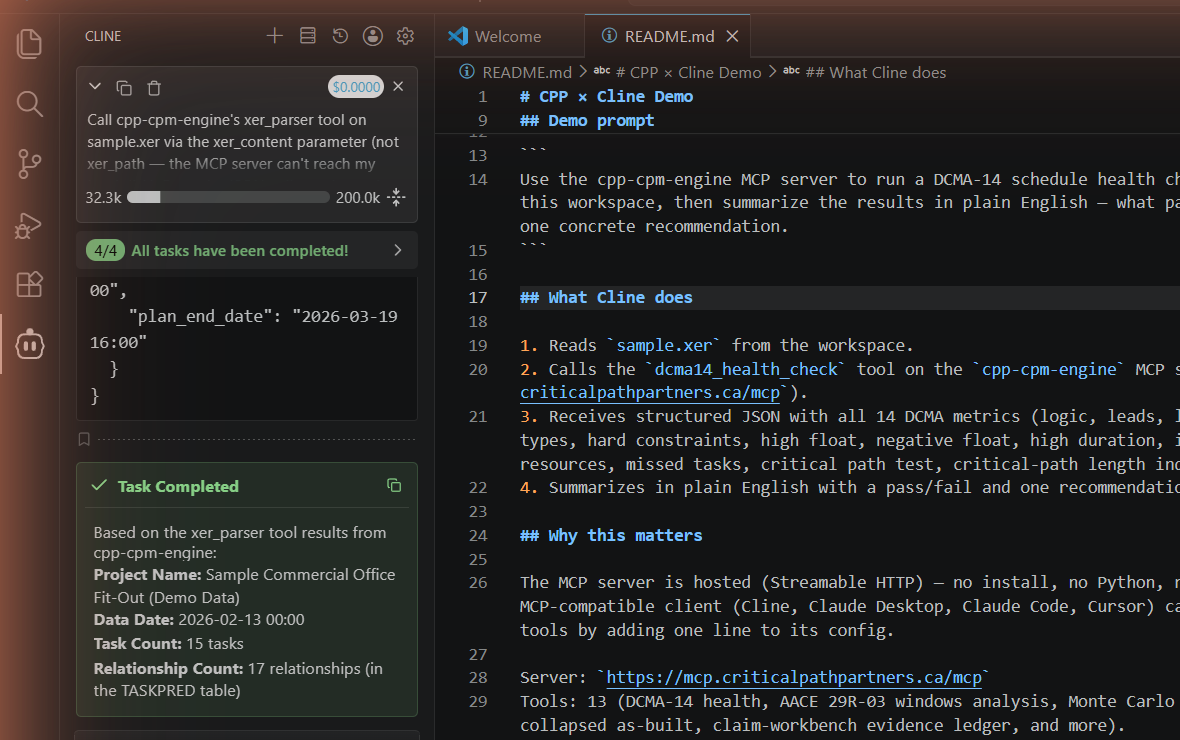Copy the Task Completed result
The image size is (1180, 740).
[394, 486]
